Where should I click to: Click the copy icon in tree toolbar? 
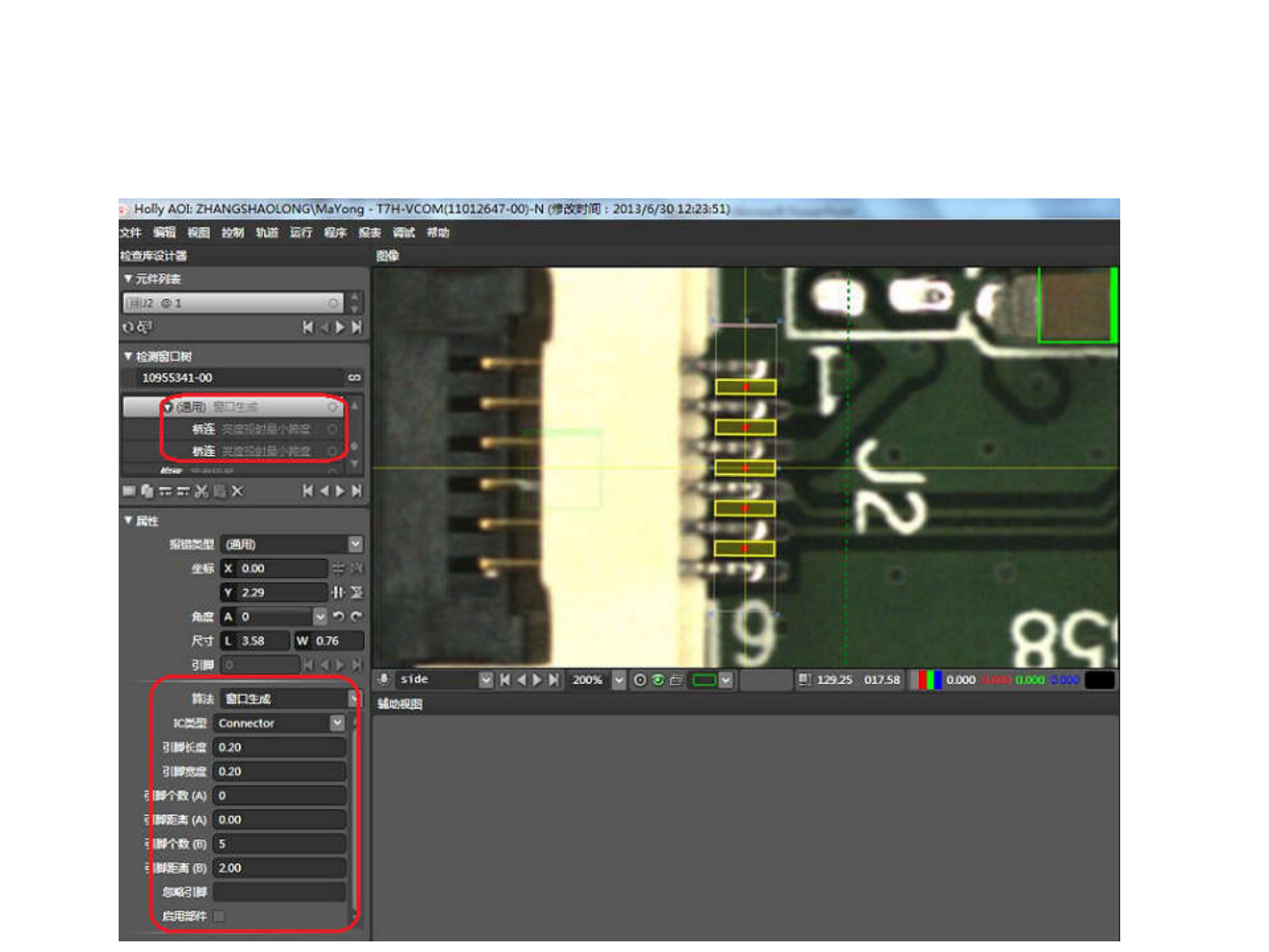coord(147,491)
